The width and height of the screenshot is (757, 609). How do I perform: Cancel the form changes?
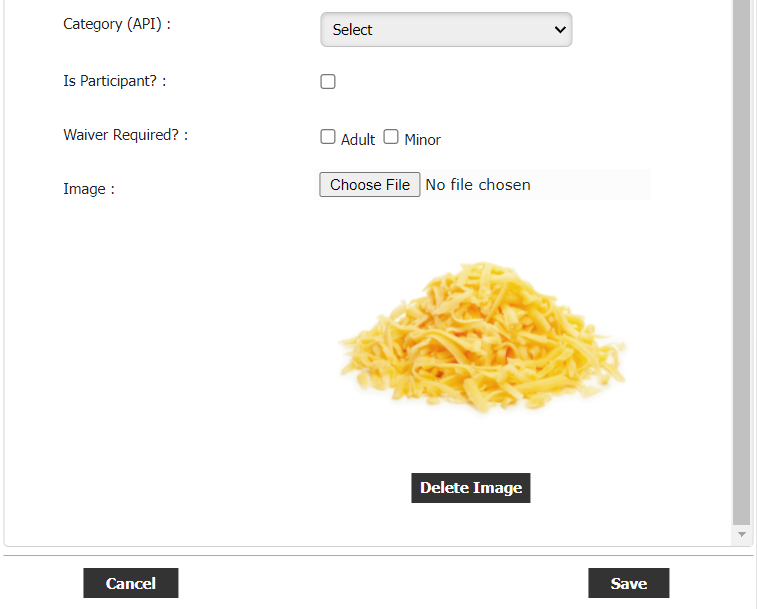[x=131, y=584]
